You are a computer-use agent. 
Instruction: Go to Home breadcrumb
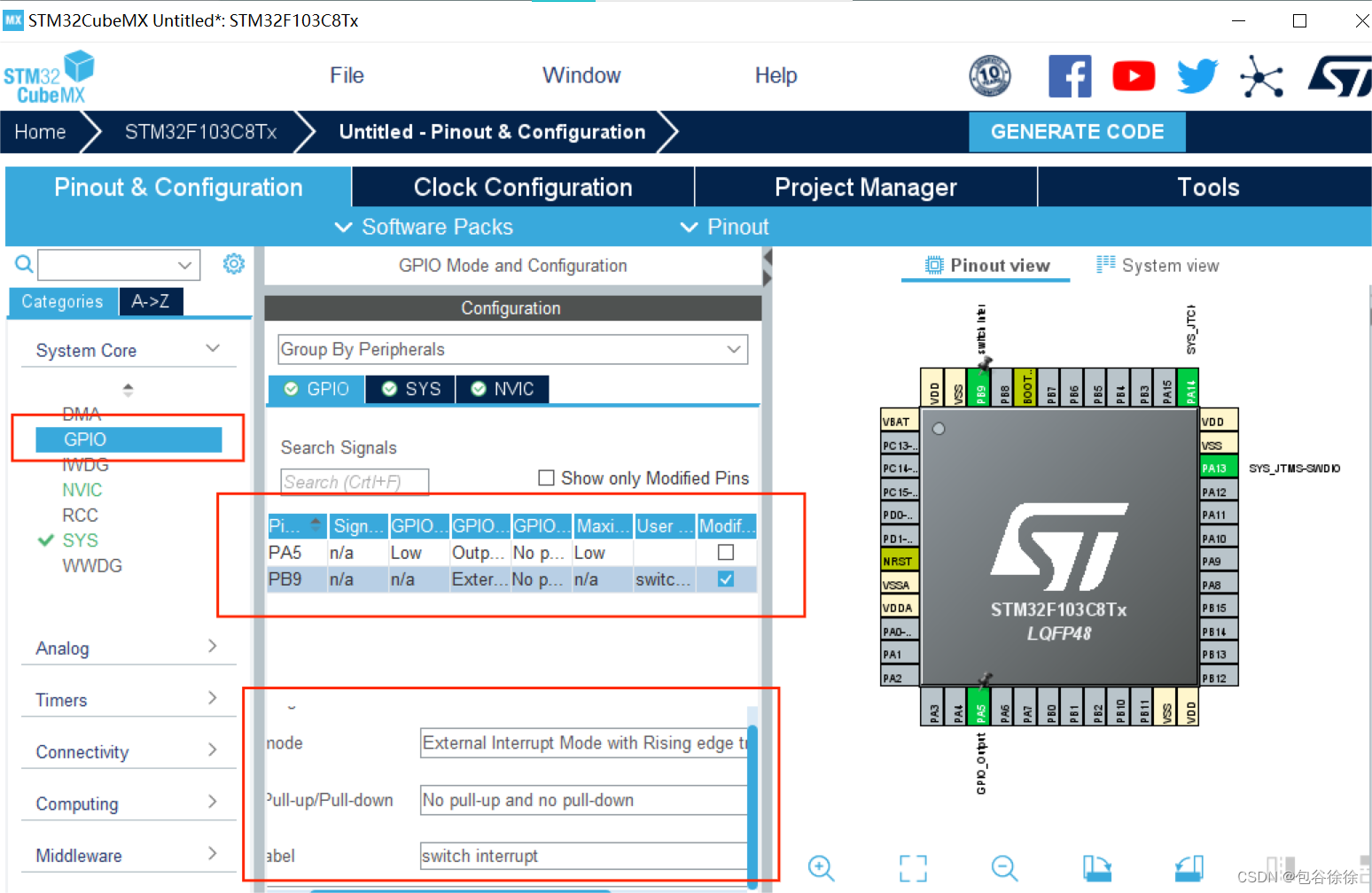point(40,132)
